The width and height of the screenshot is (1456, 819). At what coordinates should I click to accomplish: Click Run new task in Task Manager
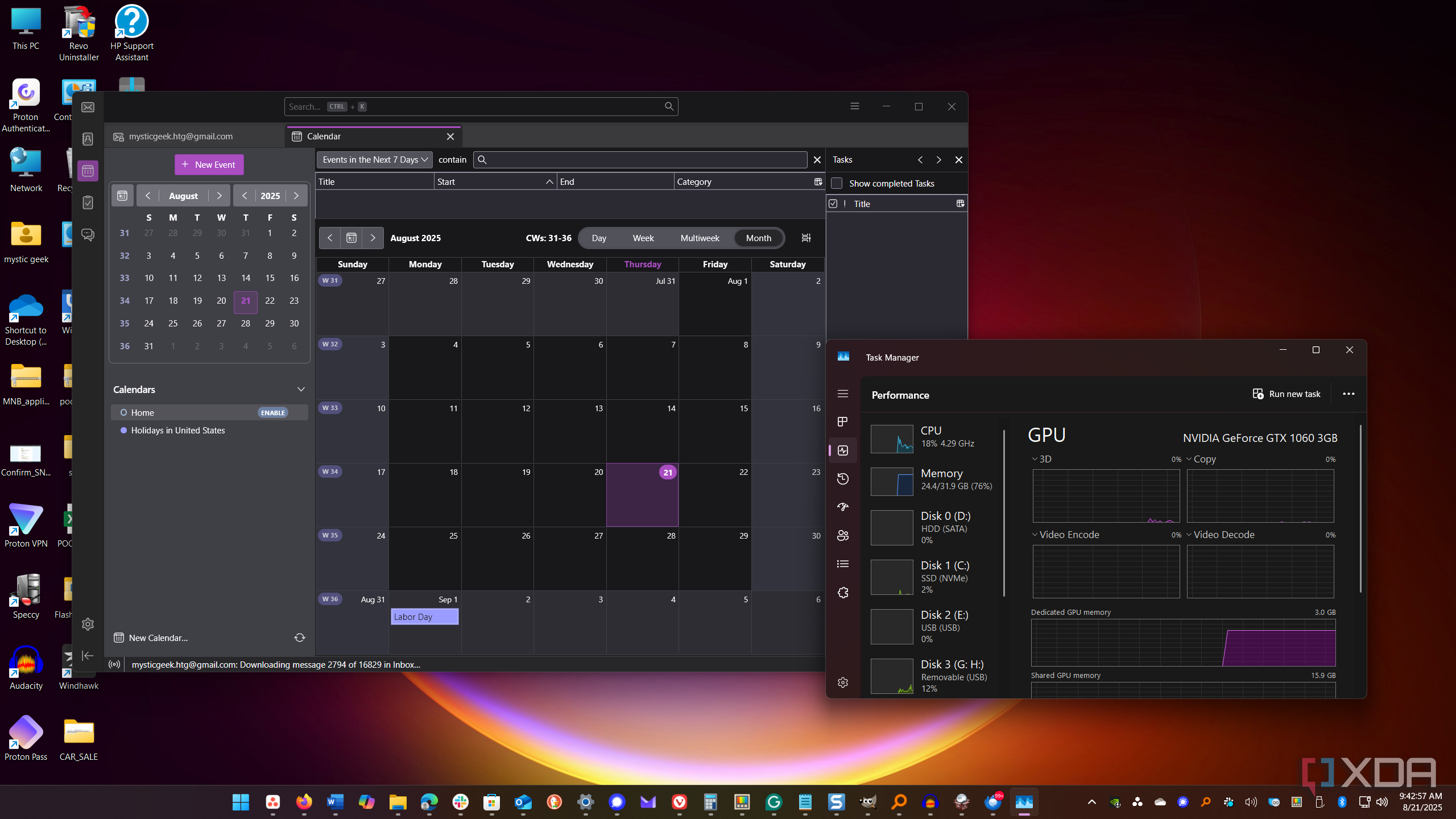[x=1287, y=394]
